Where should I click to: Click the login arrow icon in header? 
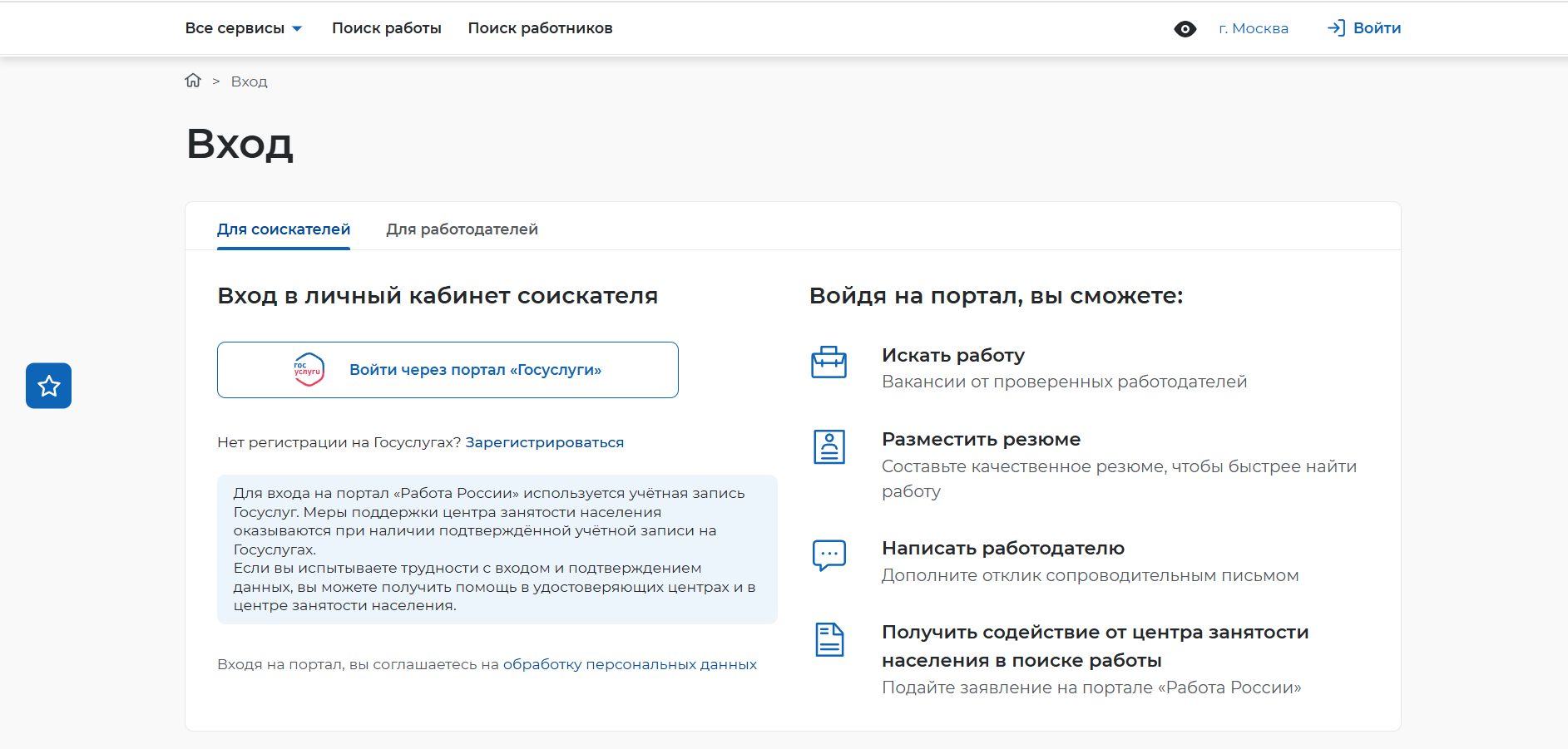[x=1336, y=28]
